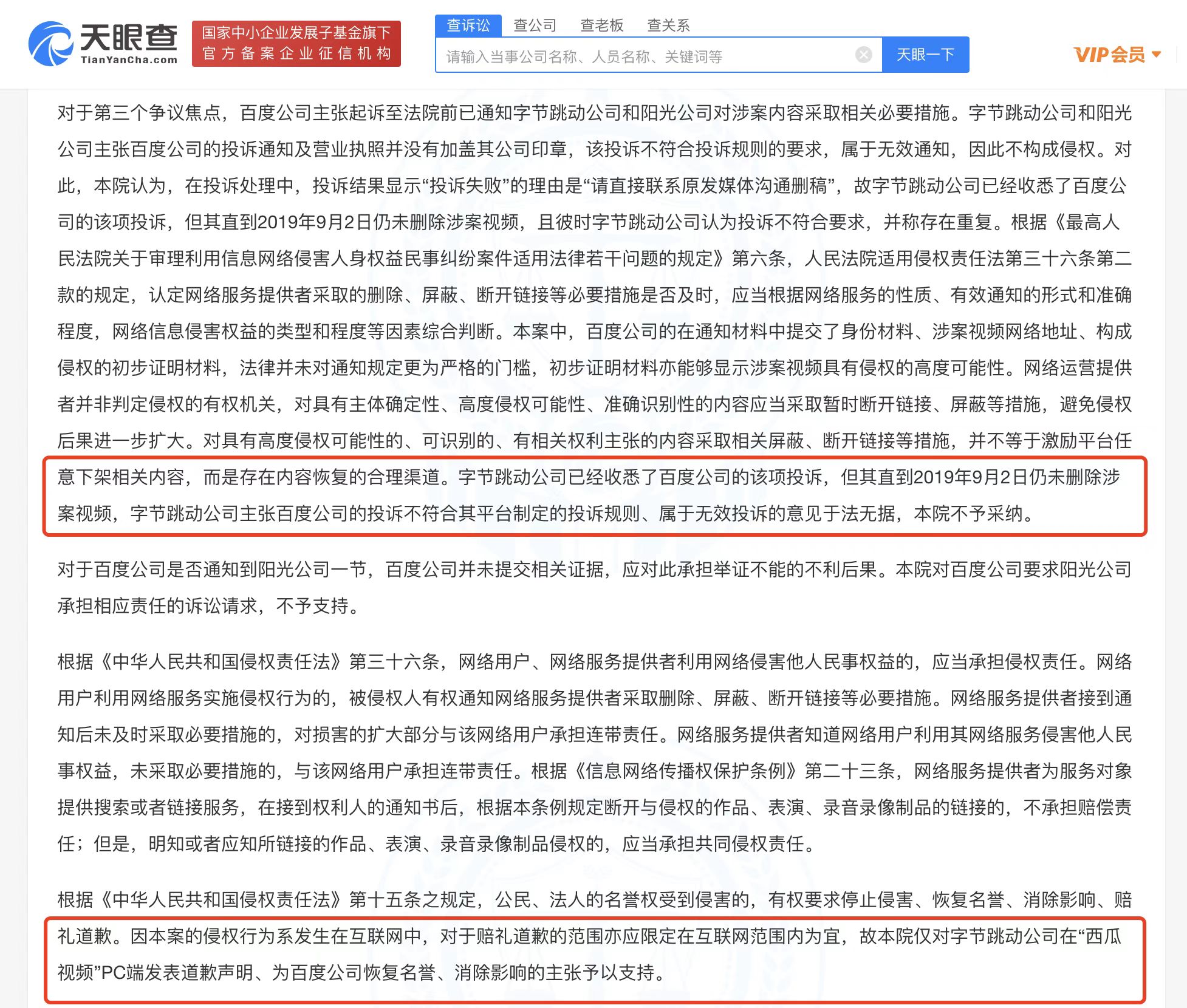
Task: Click the 天眼一下 search button
Action: point(925,55)
